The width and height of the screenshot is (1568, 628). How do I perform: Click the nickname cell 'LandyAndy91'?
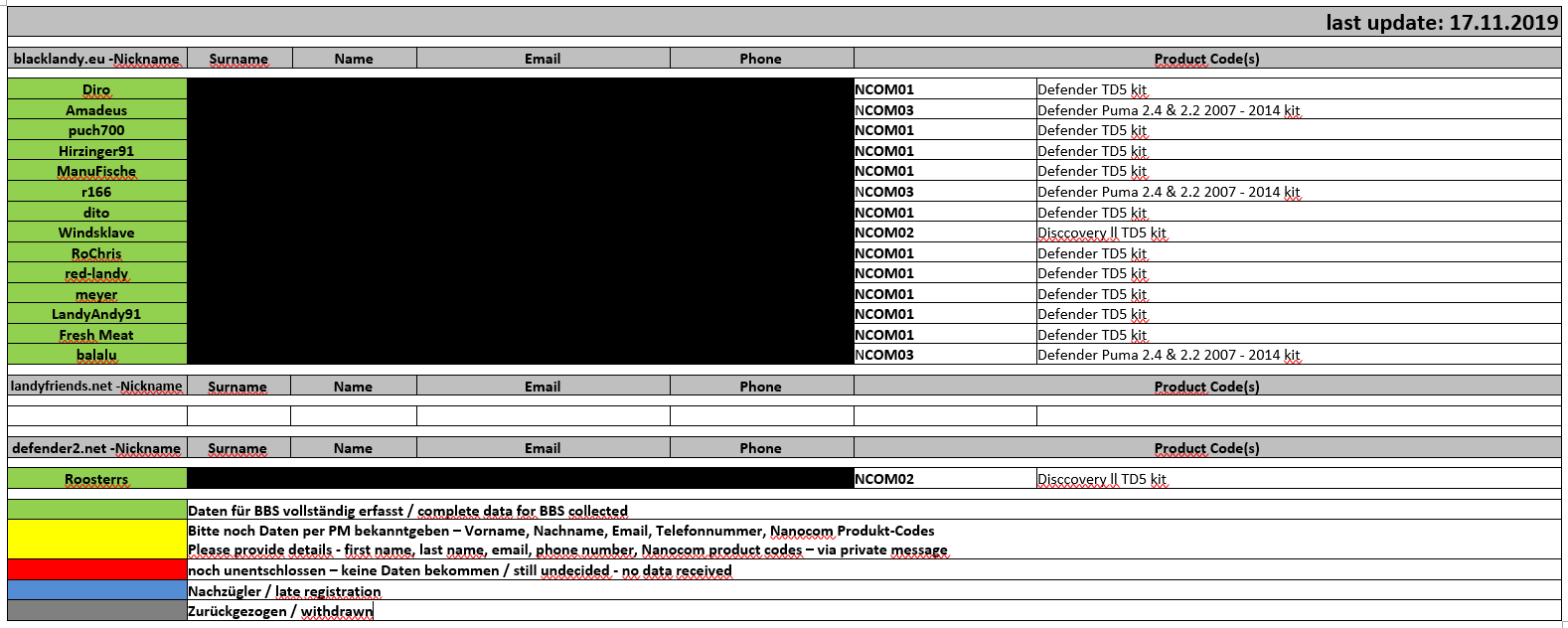coord(96,314)
